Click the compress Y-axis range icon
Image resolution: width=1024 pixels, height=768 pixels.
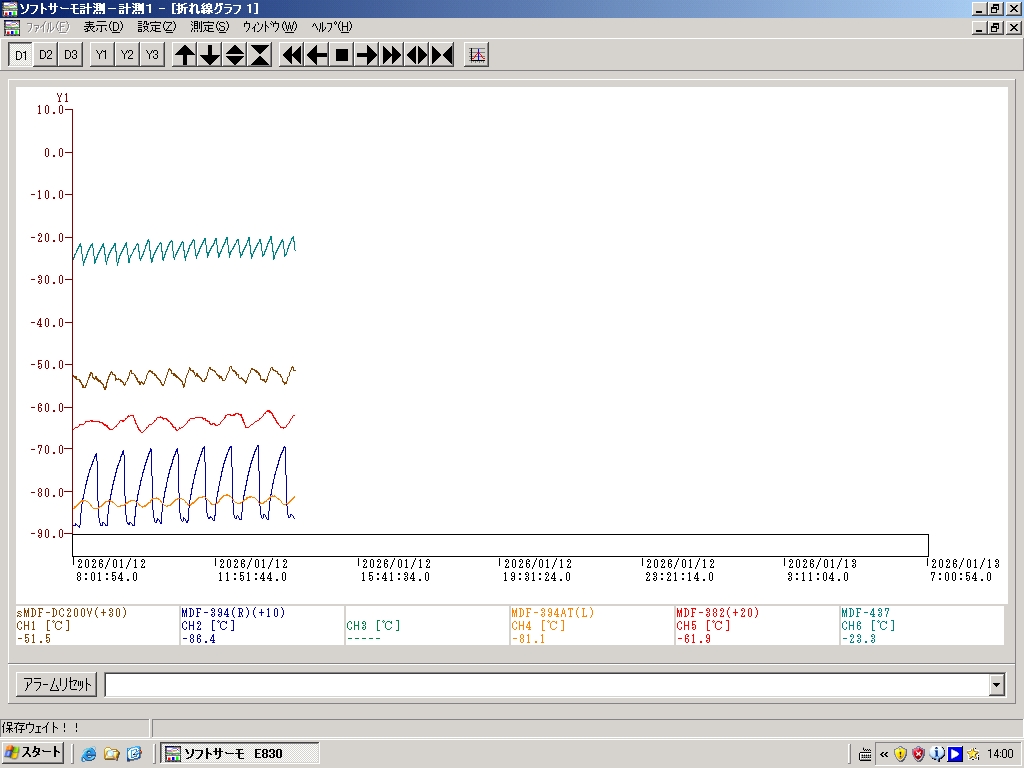tap(260, 55)
